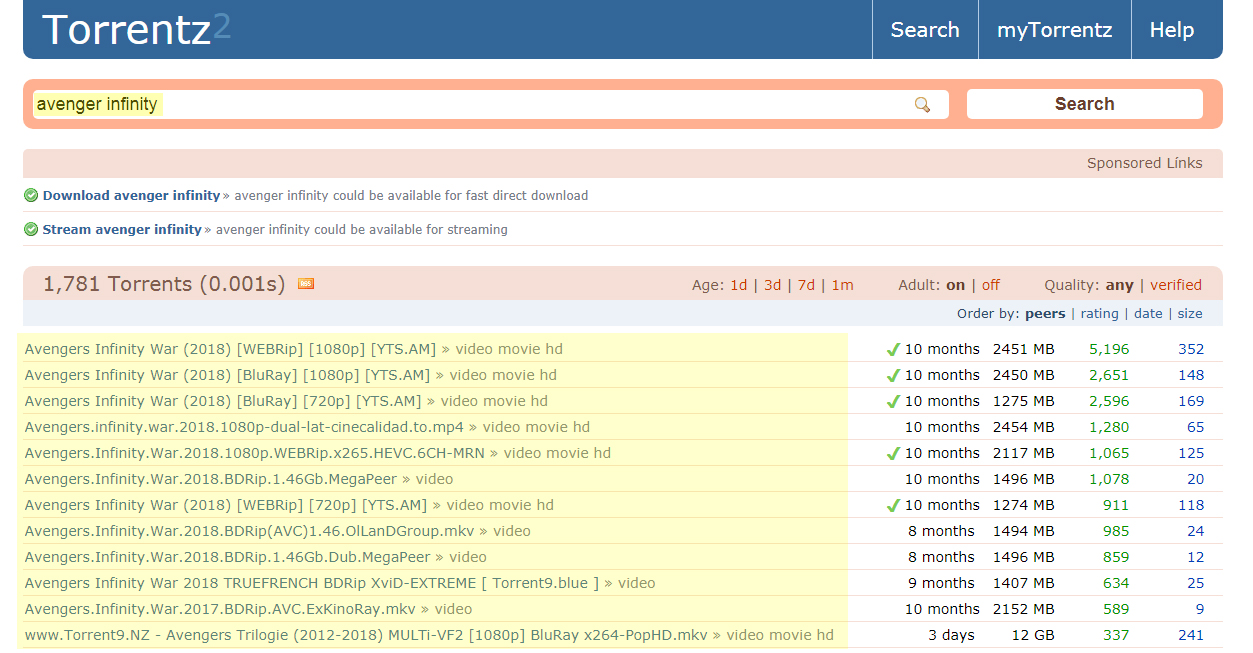Click the magnifier icon in search box
Screen dimensions: 1253x653
pos(922,104)
